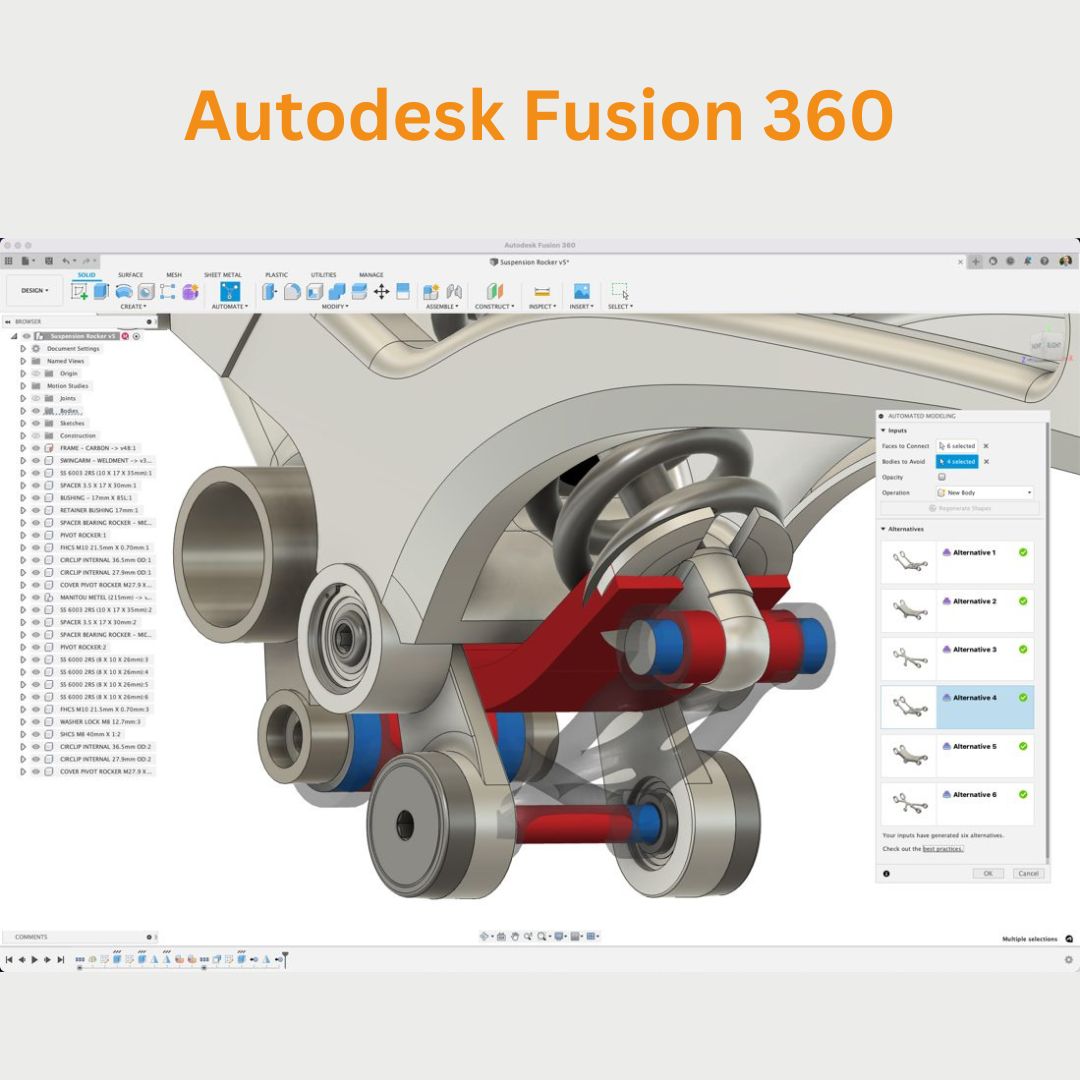This screenshot has width=1080, height=1080.
Task: Open the Operation New Body dropdown
Action: point(984,492)
